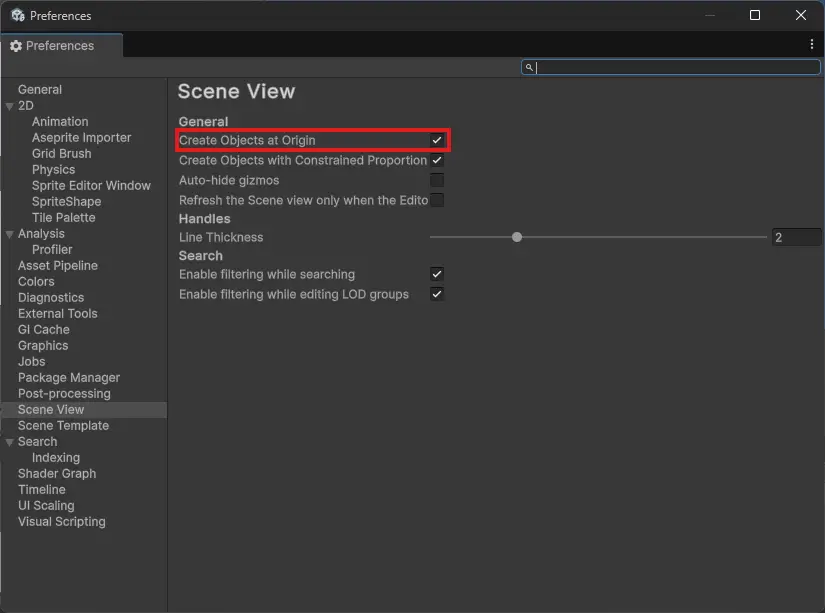This screenshot has height=613, width=825.
Task: Open UI Scaling preferences
Action: pos(46,506)
